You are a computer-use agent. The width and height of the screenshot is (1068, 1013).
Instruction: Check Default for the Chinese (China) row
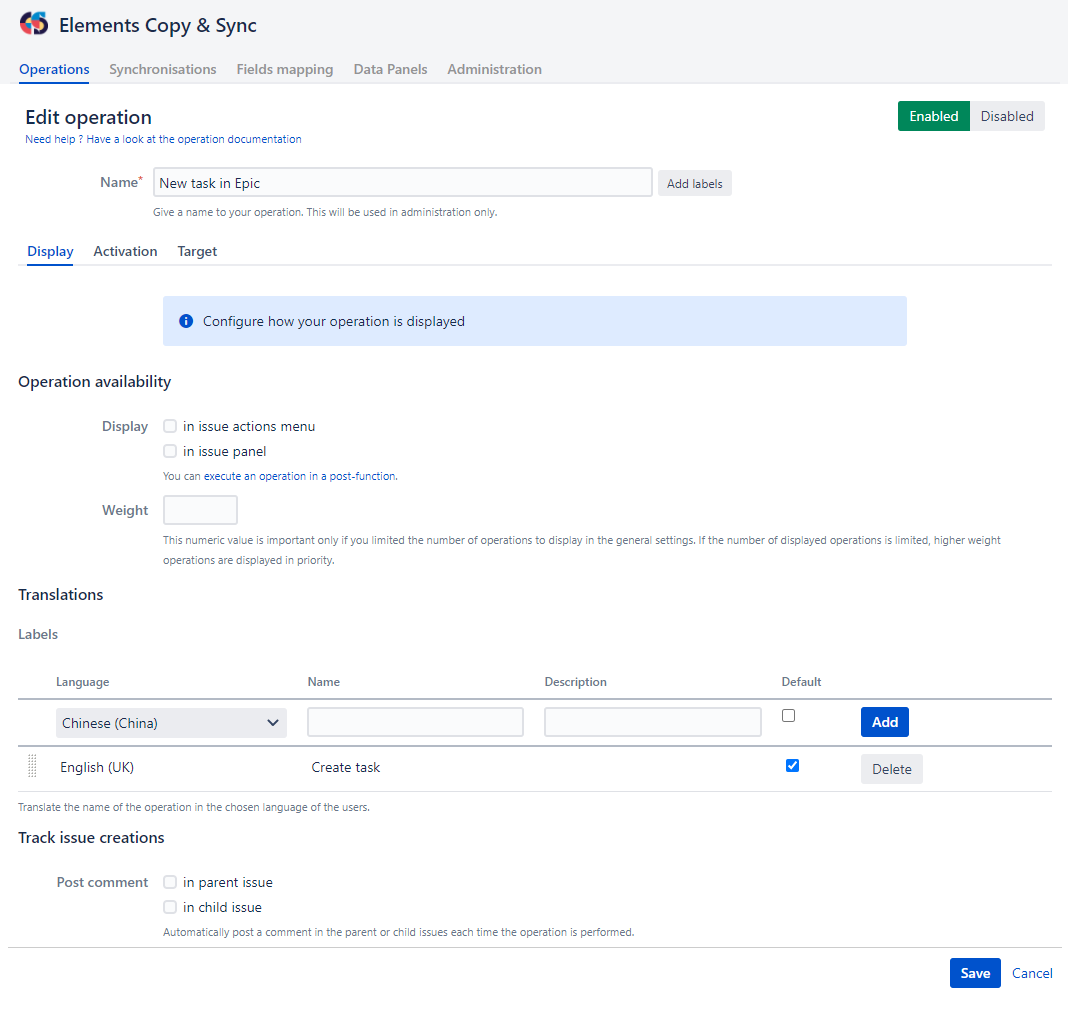787,715
